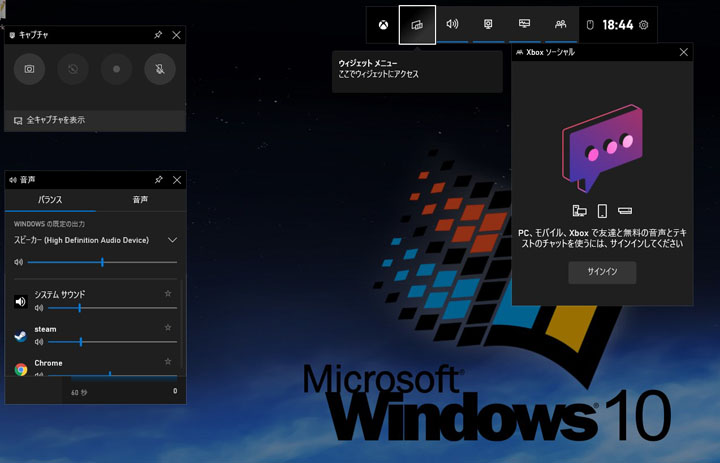Click the System Sounds speaker app icon
720x463 pixels.
pyautogui.click(x=21, y=302)
